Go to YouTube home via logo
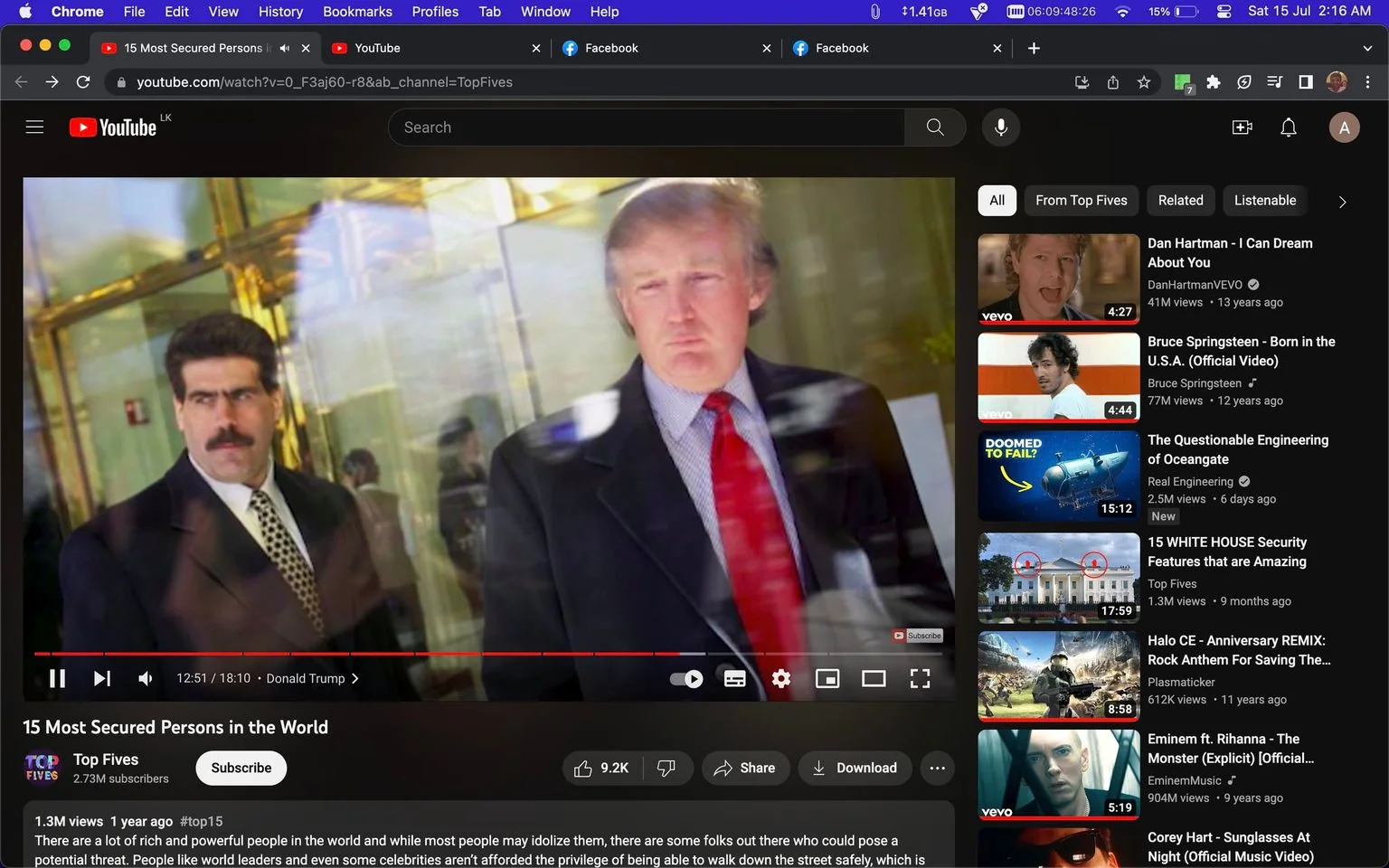Image resolution: width=1389 pixels, height=868 pixels. pos(113,127)
